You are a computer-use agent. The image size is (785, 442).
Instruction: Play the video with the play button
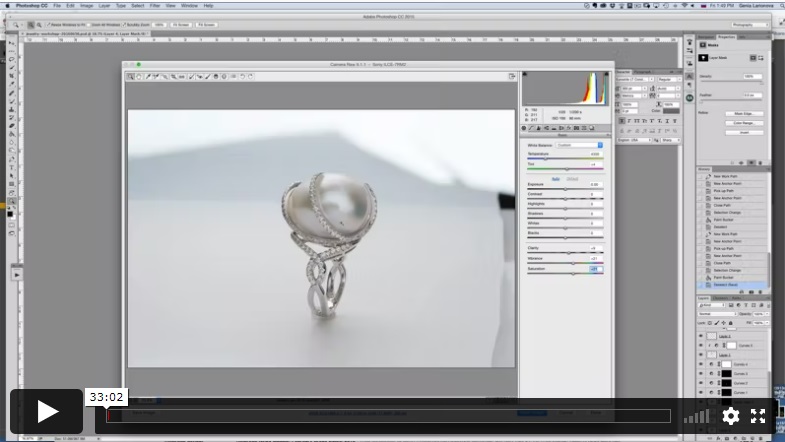[47, 411]
